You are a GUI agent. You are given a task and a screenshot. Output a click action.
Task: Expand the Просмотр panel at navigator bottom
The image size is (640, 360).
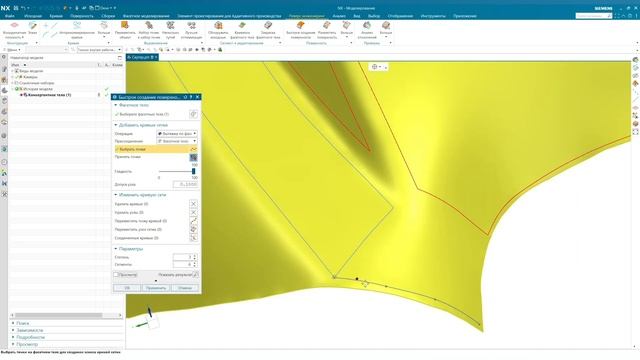pyautogui.click(x=13, y=344)
